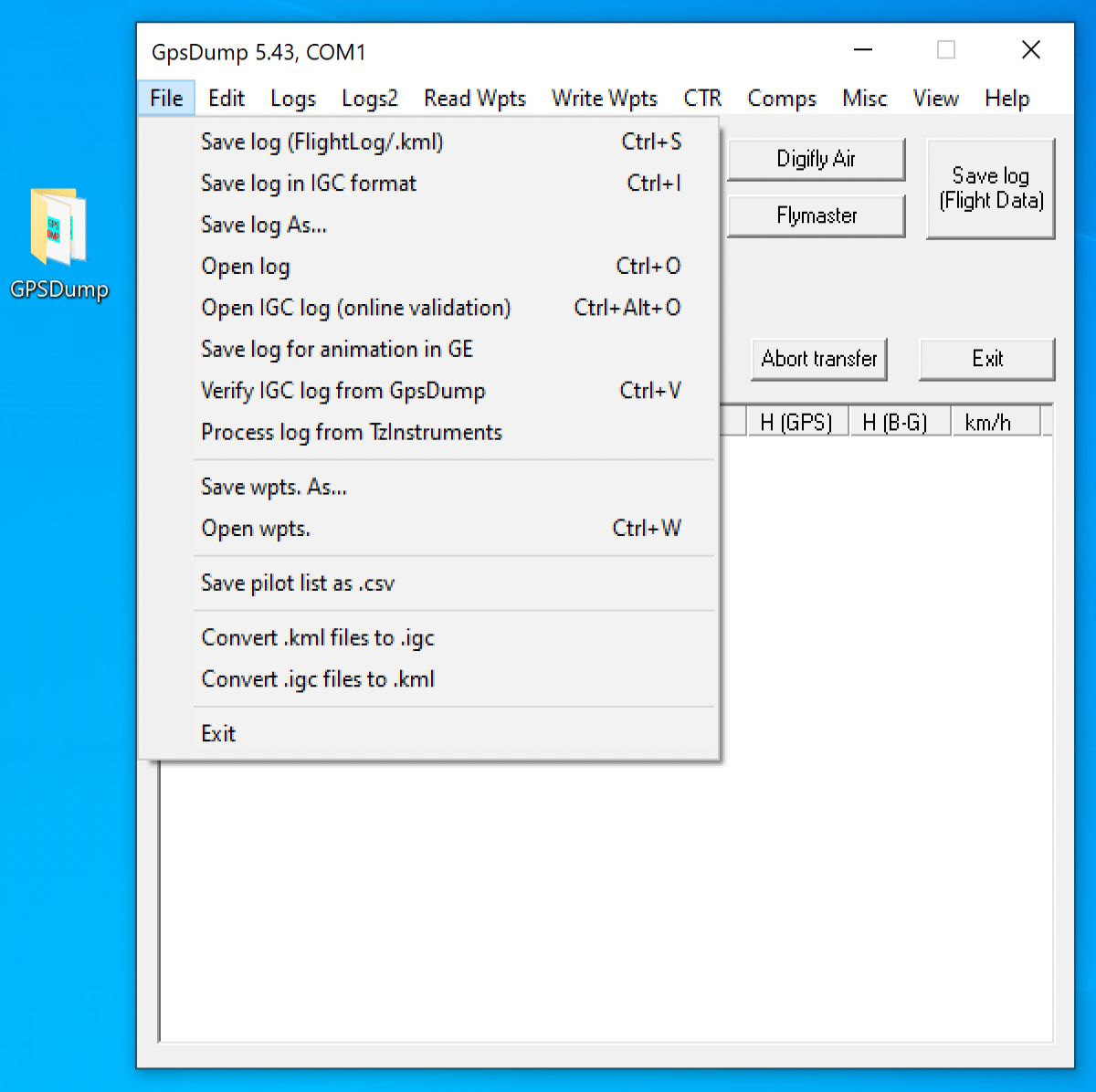Open the Logs2 menu

click(x=369, y=99)
